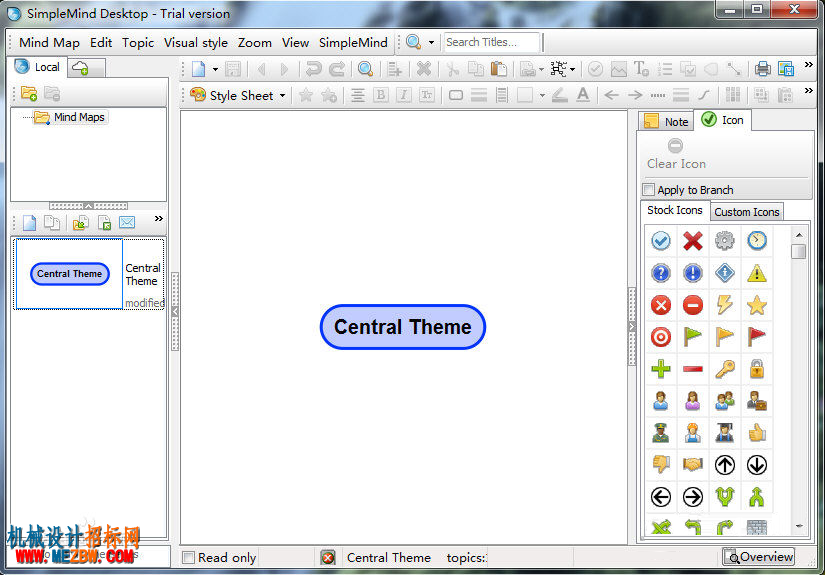Select the blue checkmark stock icon
This screenshot has width=825, height=575.
click(661, 241)
